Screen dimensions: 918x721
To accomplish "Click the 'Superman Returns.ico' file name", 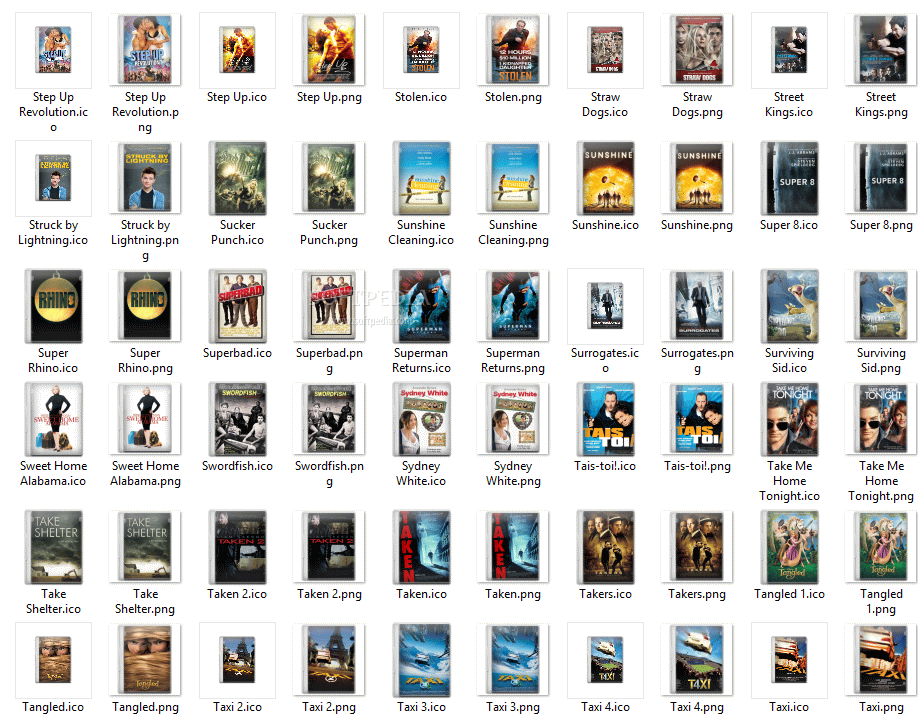I will 421,360.
